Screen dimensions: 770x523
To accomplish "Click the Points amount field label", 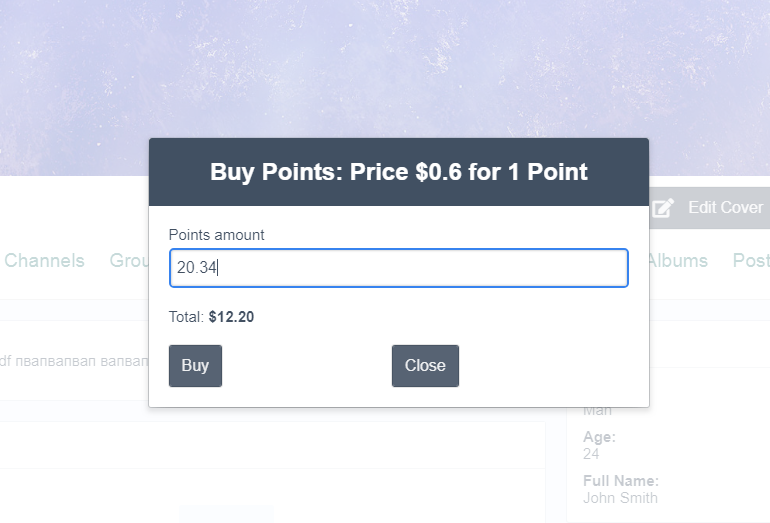I will pos(216,235).
